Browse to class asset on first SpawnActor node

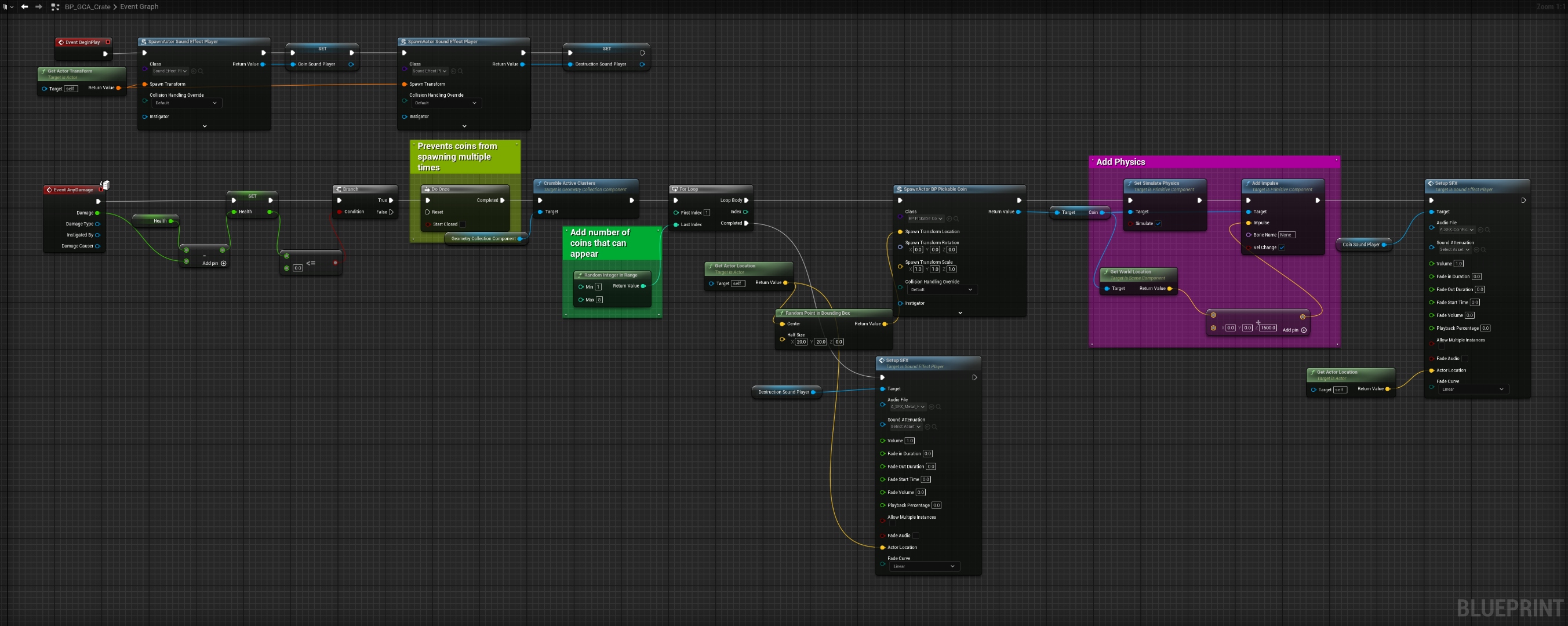click(x=201, y=71)
